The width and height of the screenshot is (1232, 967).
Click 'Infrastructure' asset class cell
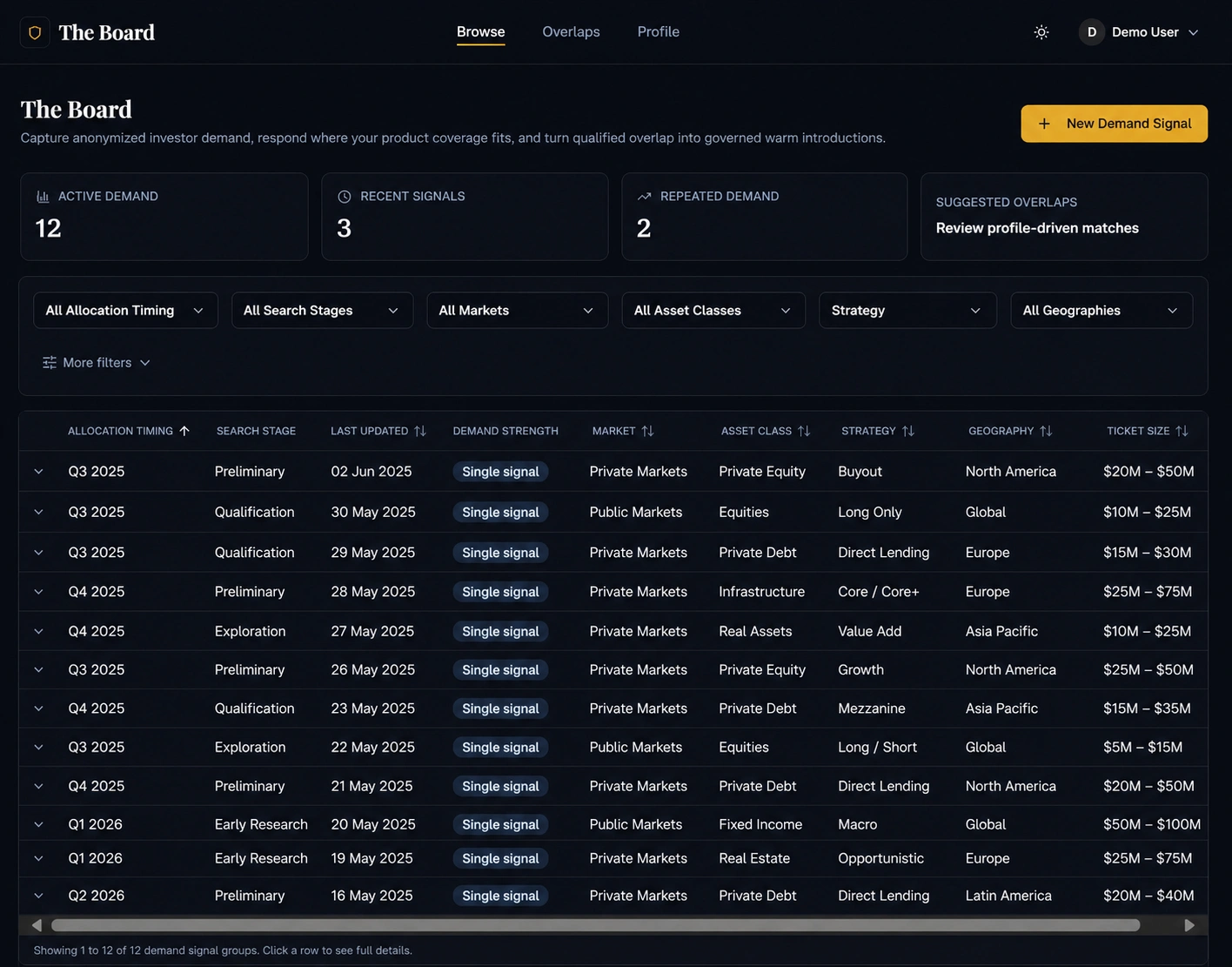(762, 591)
